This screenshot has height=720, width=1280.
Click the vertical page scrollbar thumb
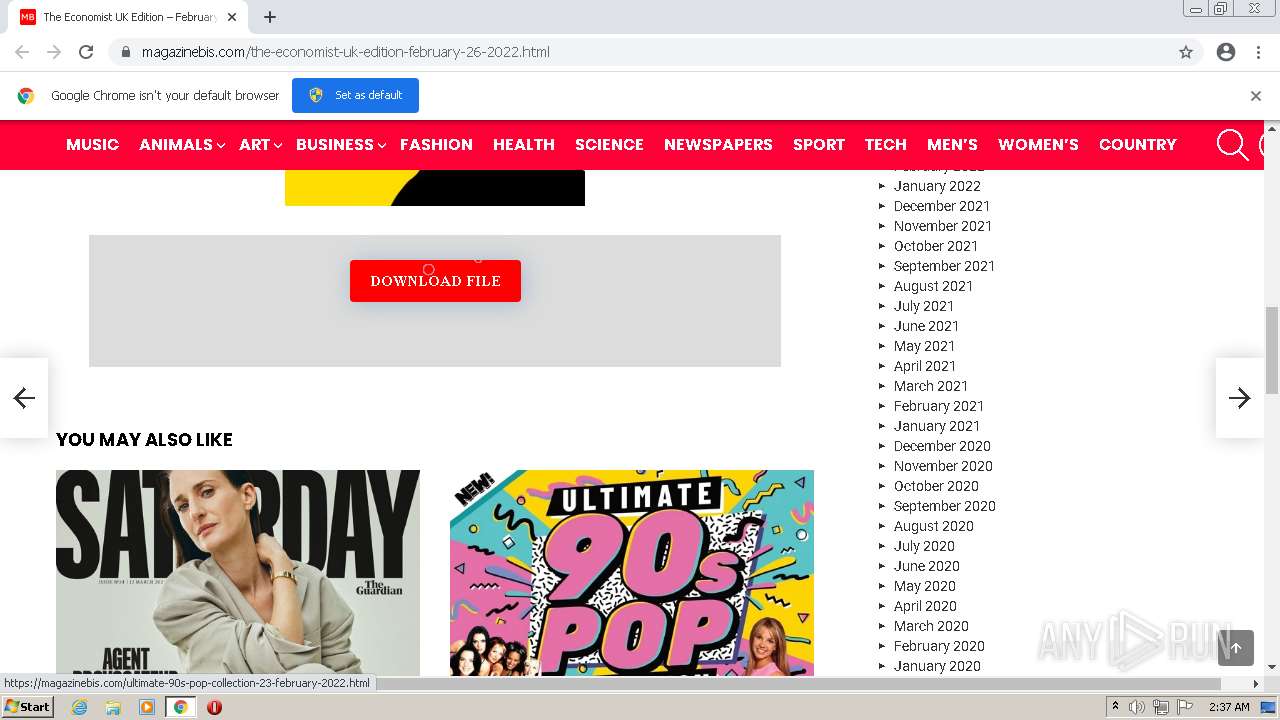[1272, 350]
